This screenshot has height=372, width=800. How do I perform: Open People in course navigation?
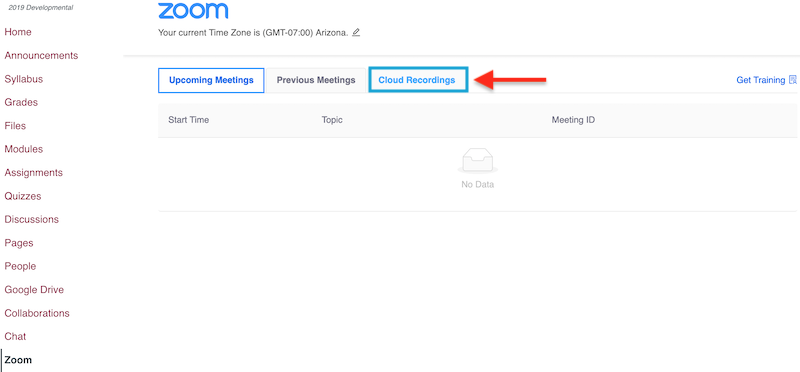click(x=20, y=266)
